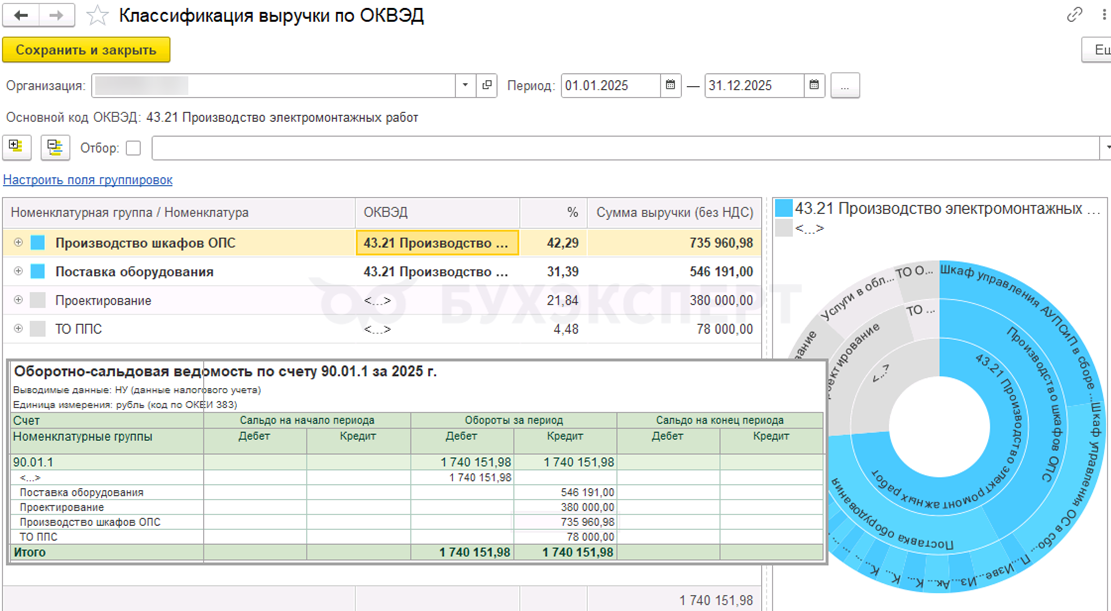Click the open-organization icon next to the Организация field
The height and width of the screenshot is (611, 1111).
487,86
